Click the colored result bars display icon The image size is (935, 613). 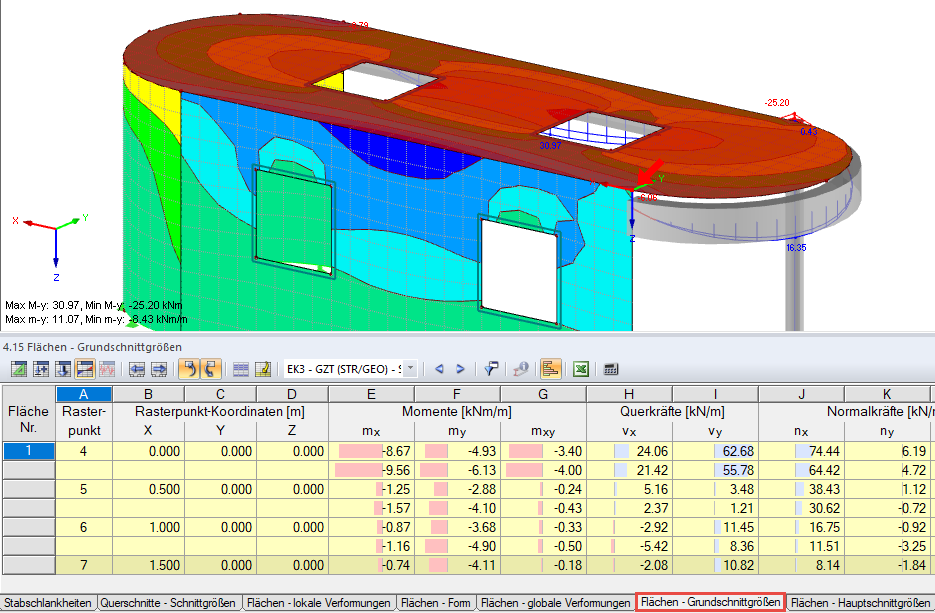pyautogui.click(x=553, y=368)
